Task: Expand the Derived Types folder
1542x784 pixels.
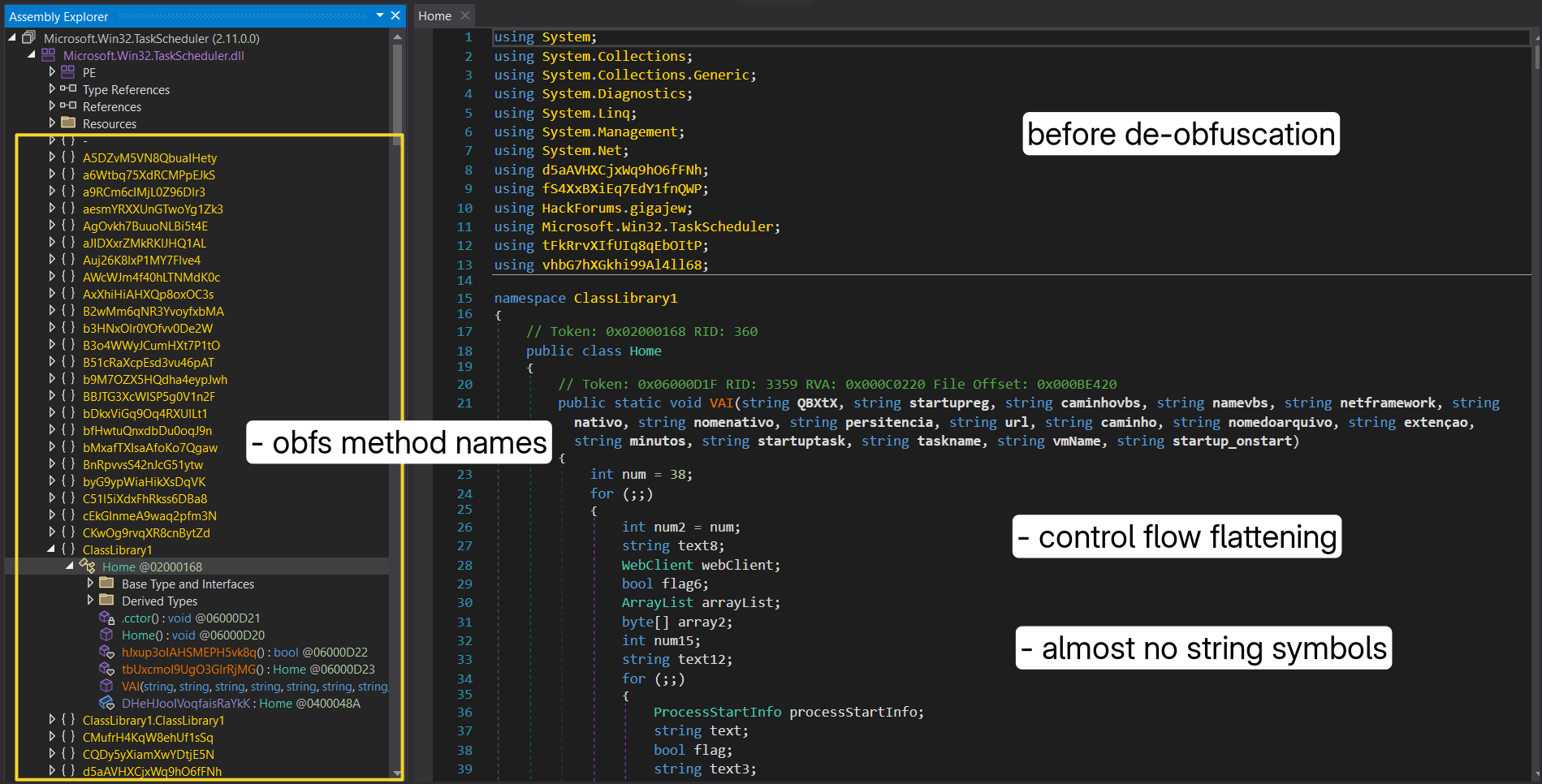Action: pos(90,601)
